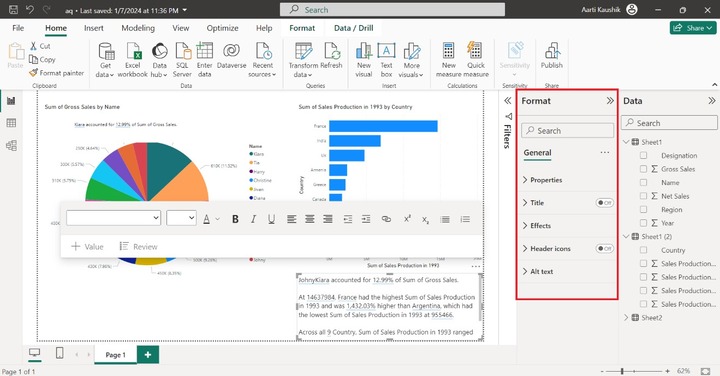This screenshot has height=376, width=720.
Task: Expand the Sheet2 table
Action: (626, 317)
